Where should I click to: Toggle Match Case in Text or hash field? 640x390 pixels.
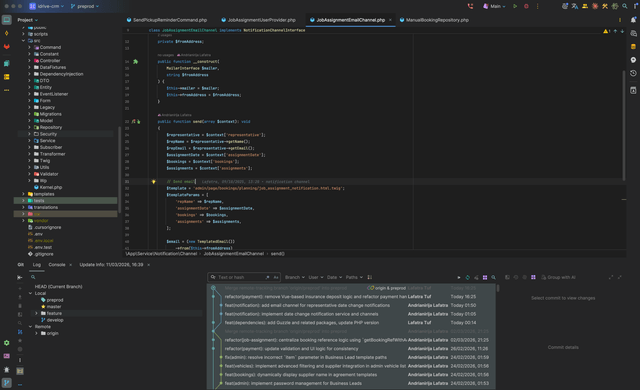[x=276, y=277]
